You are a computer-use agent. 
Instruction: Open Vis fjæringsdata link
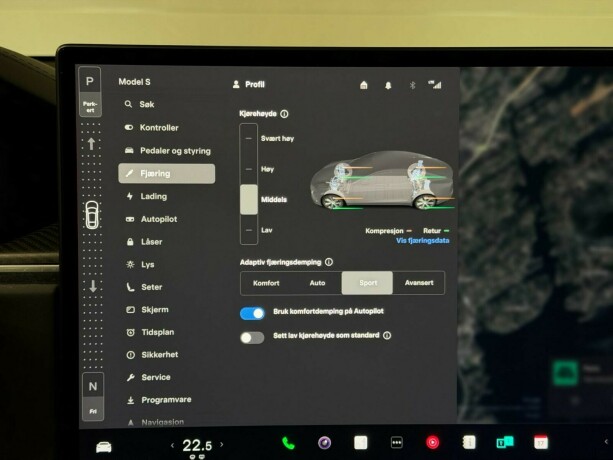tap(423, 240)
